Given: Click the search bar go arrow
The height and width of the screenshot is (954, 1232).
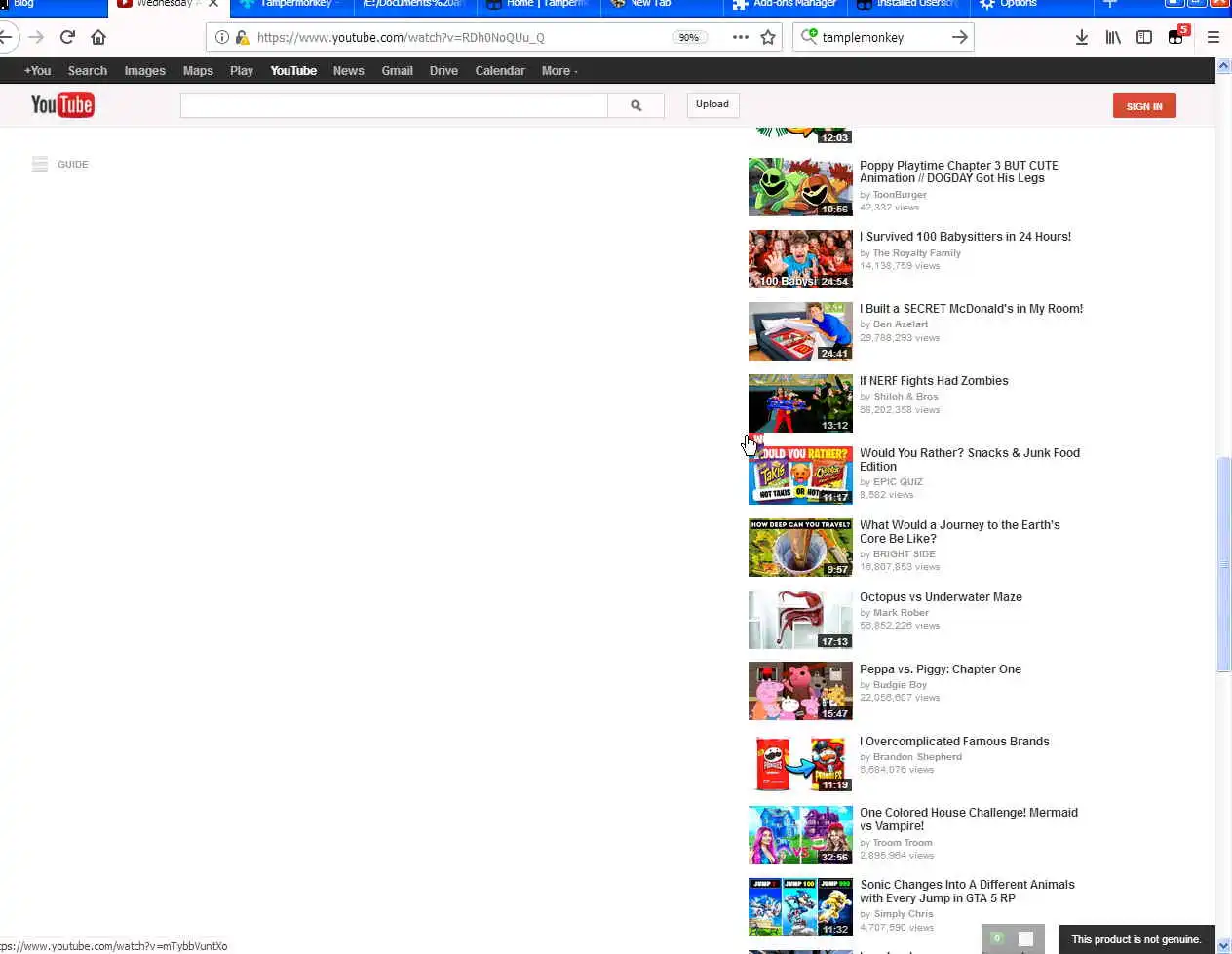Looking at the screenshot, I should point(960,37).
